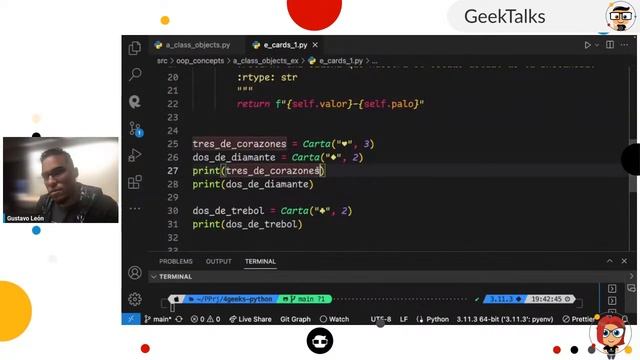Select first terminal instance icon in side list
Image resolution: width=640 pixels, height=360 pixels.
(612, 289)
